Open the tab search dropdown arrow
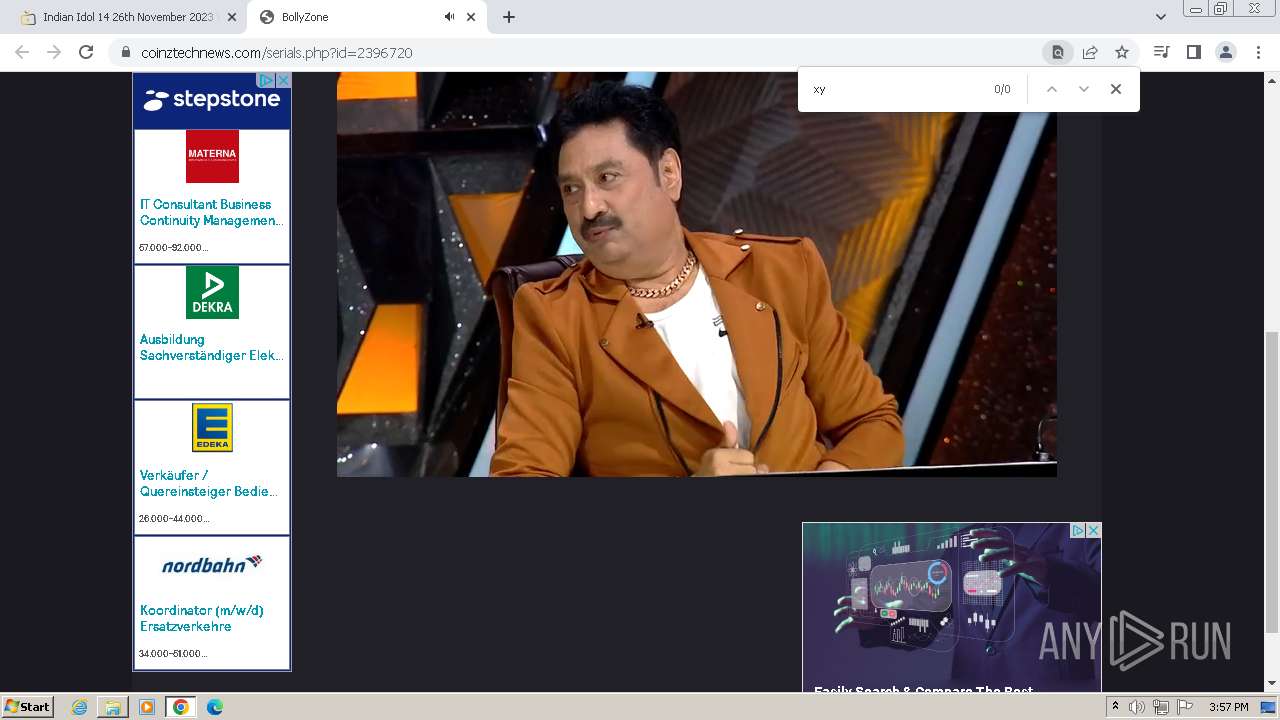Viewport: 1280px width, 720px height. pos(1160,17)
